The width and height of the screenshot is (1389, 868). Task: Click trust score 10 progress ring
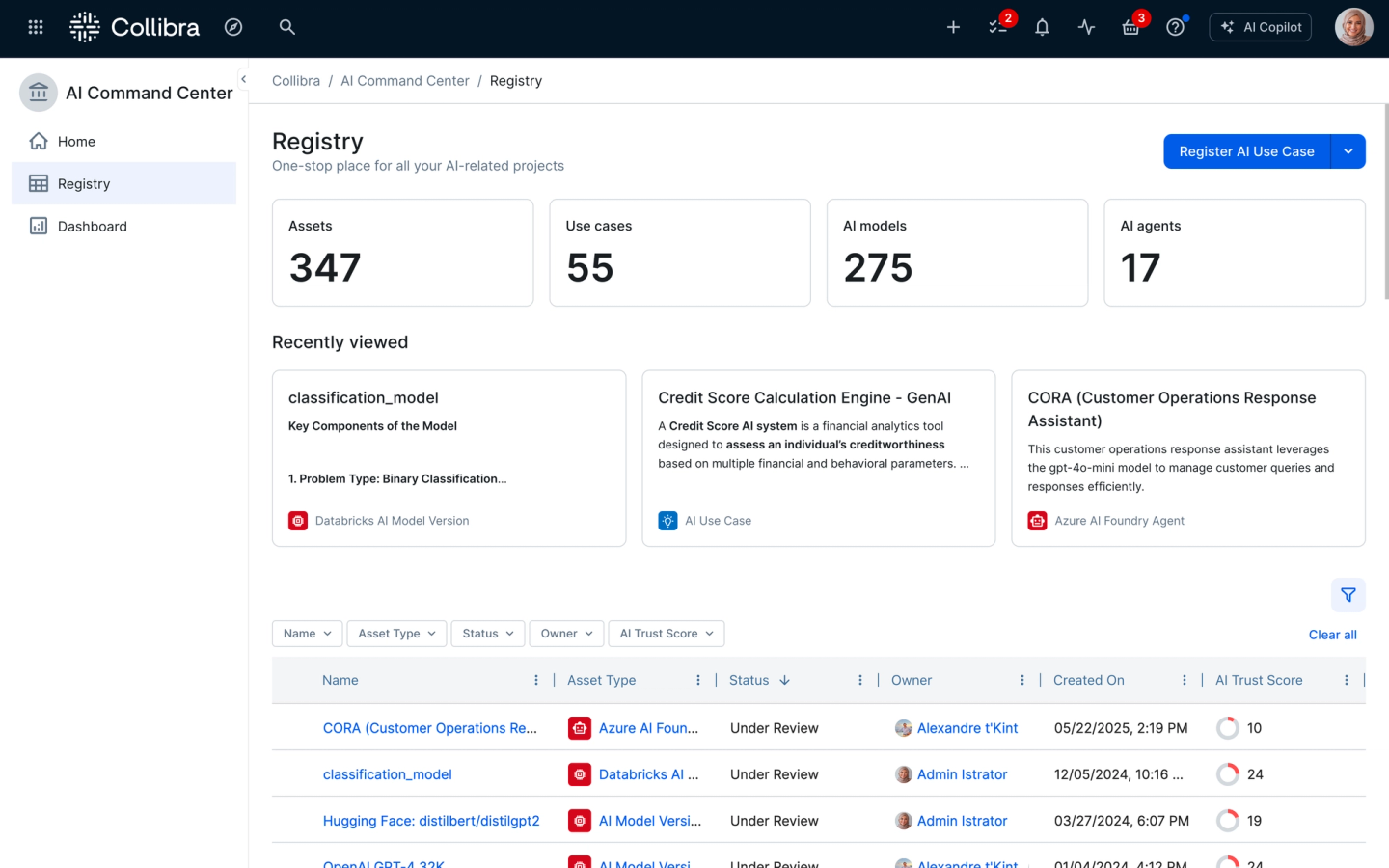tap(1228, 728)
